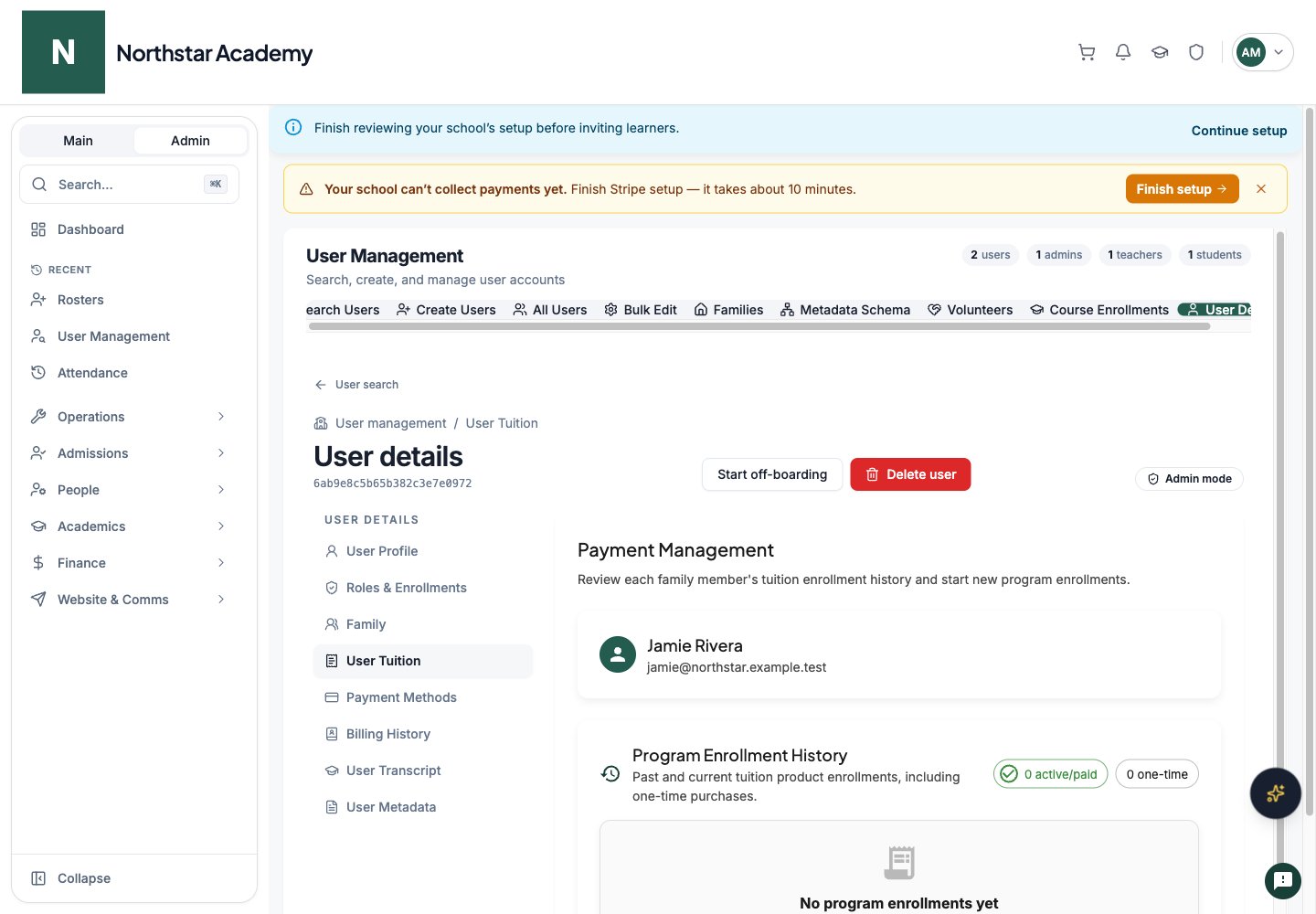Image resolution: width=1316 pixels, height=914 pixels.
Task: Expand the Finance menu
Action: [x=128, y=563]
